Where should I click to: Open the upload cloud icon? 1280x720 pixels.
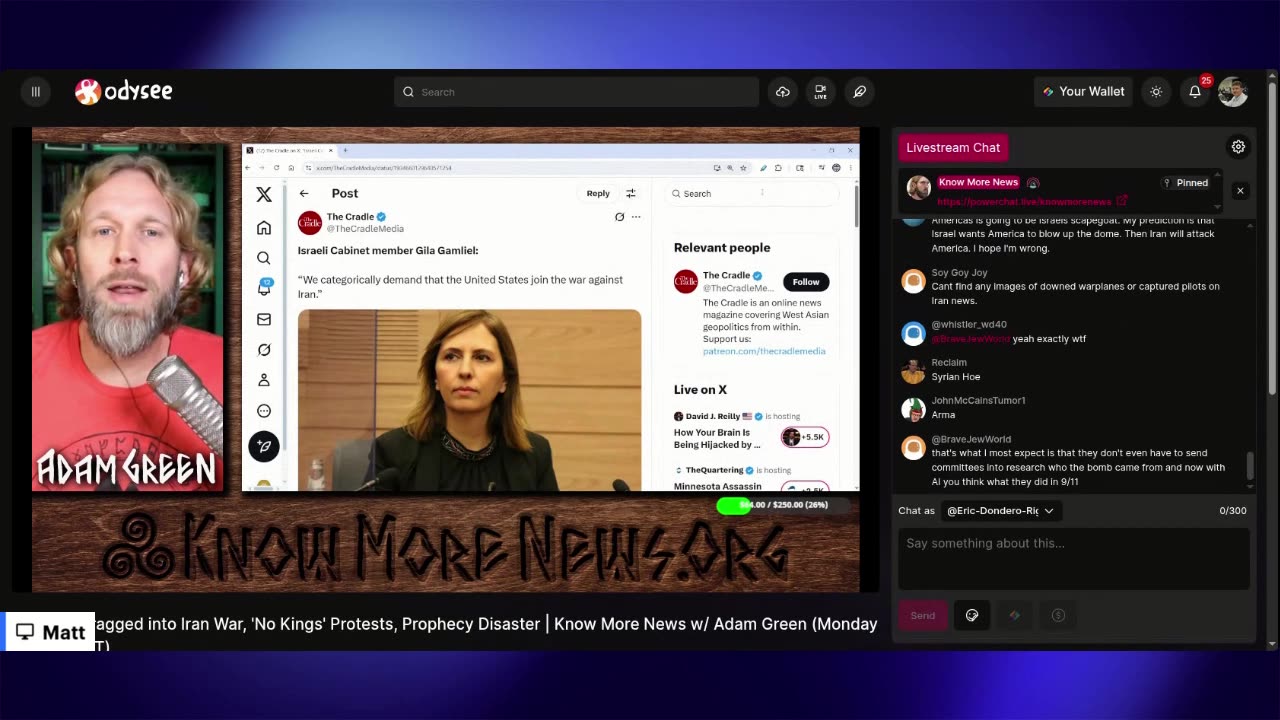783,92
